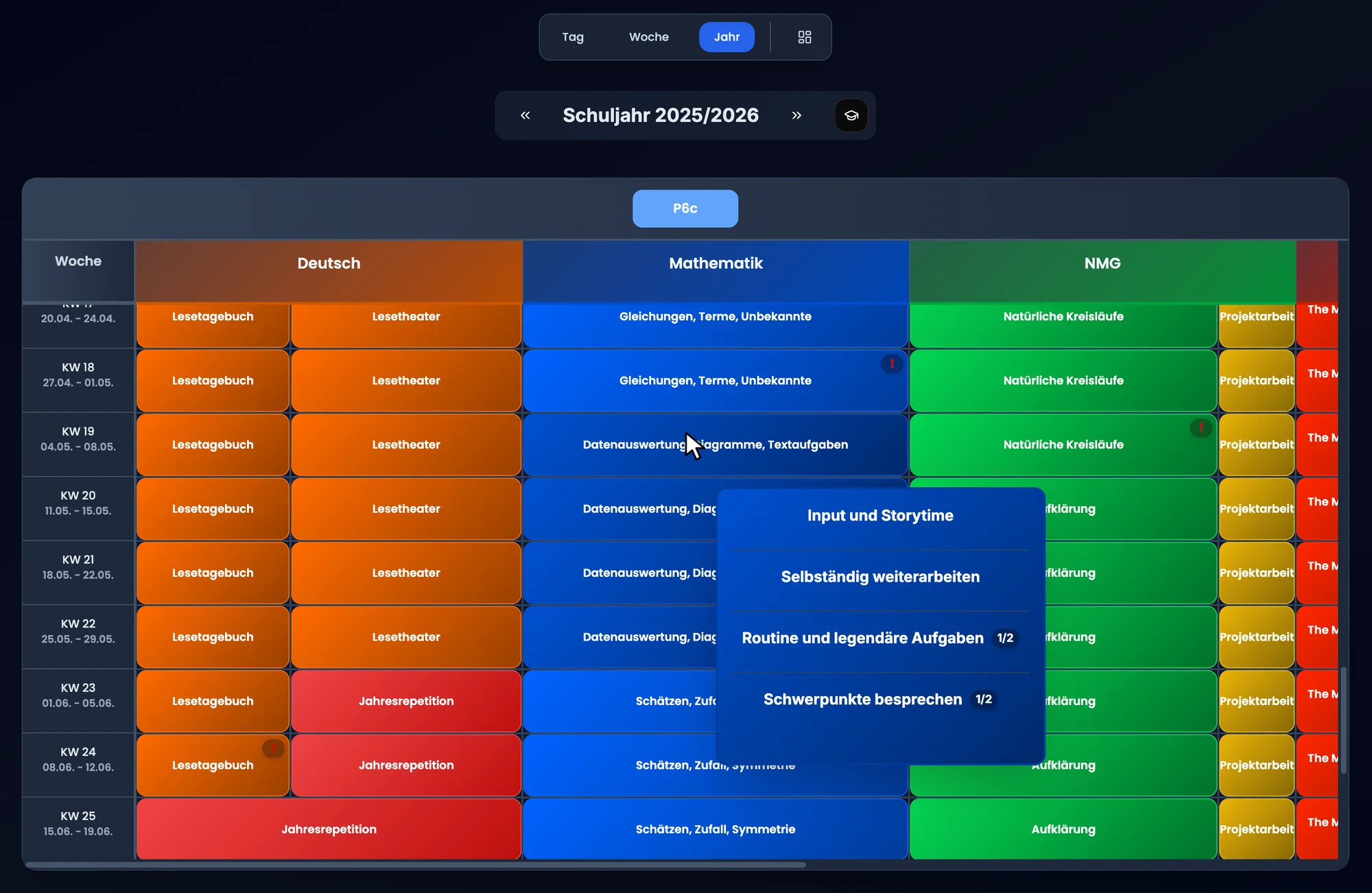Image resolution: width=1372 pixels, height=893 pixels.
Task: Open KW 18 Lesetheater block
Action: pyautogui.click(x=406, y=381)
